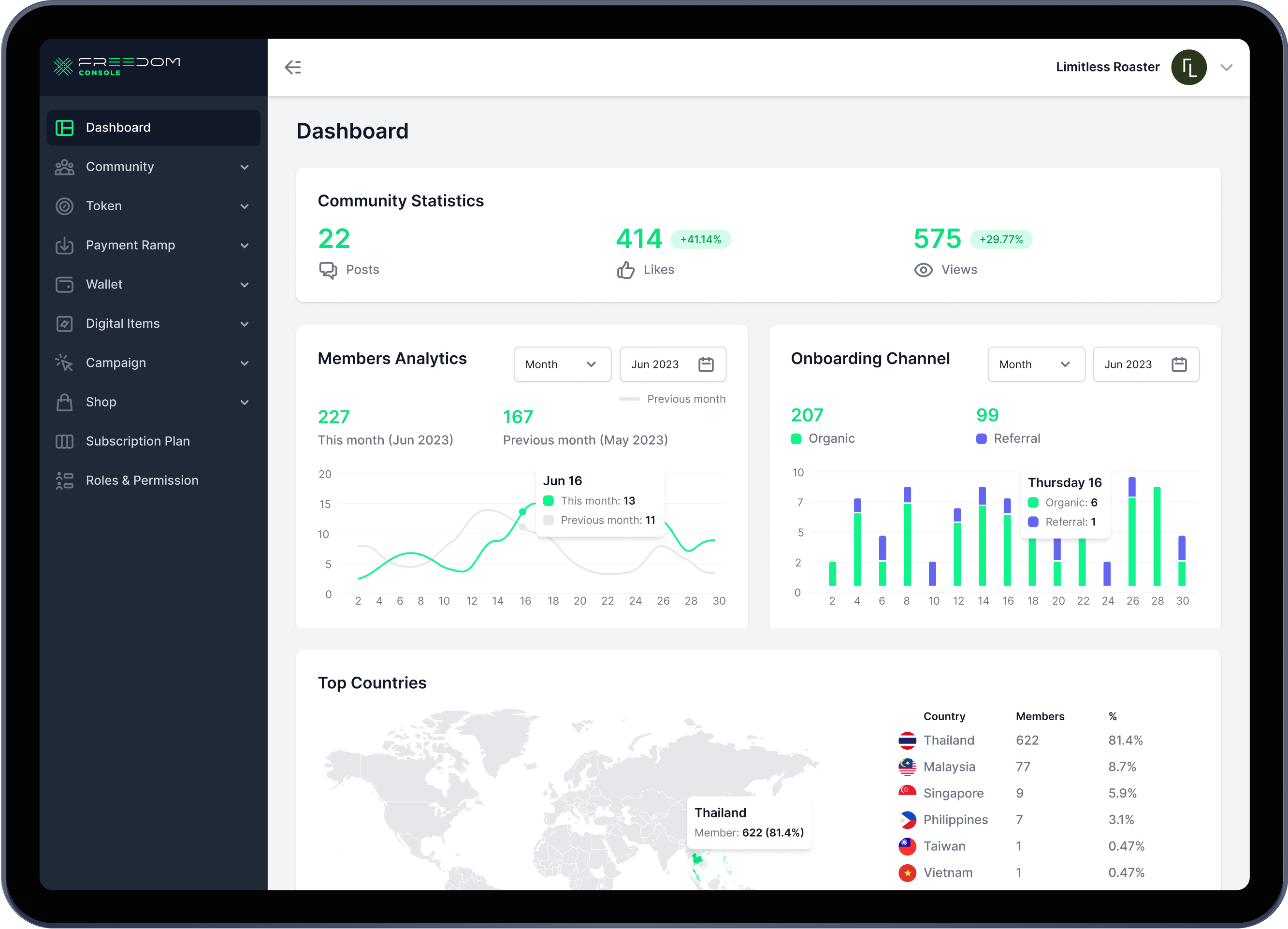Click the sidebar collapse arrow icon
The height and width of the screenshot is (929, 1288).
tap(292, 67)
